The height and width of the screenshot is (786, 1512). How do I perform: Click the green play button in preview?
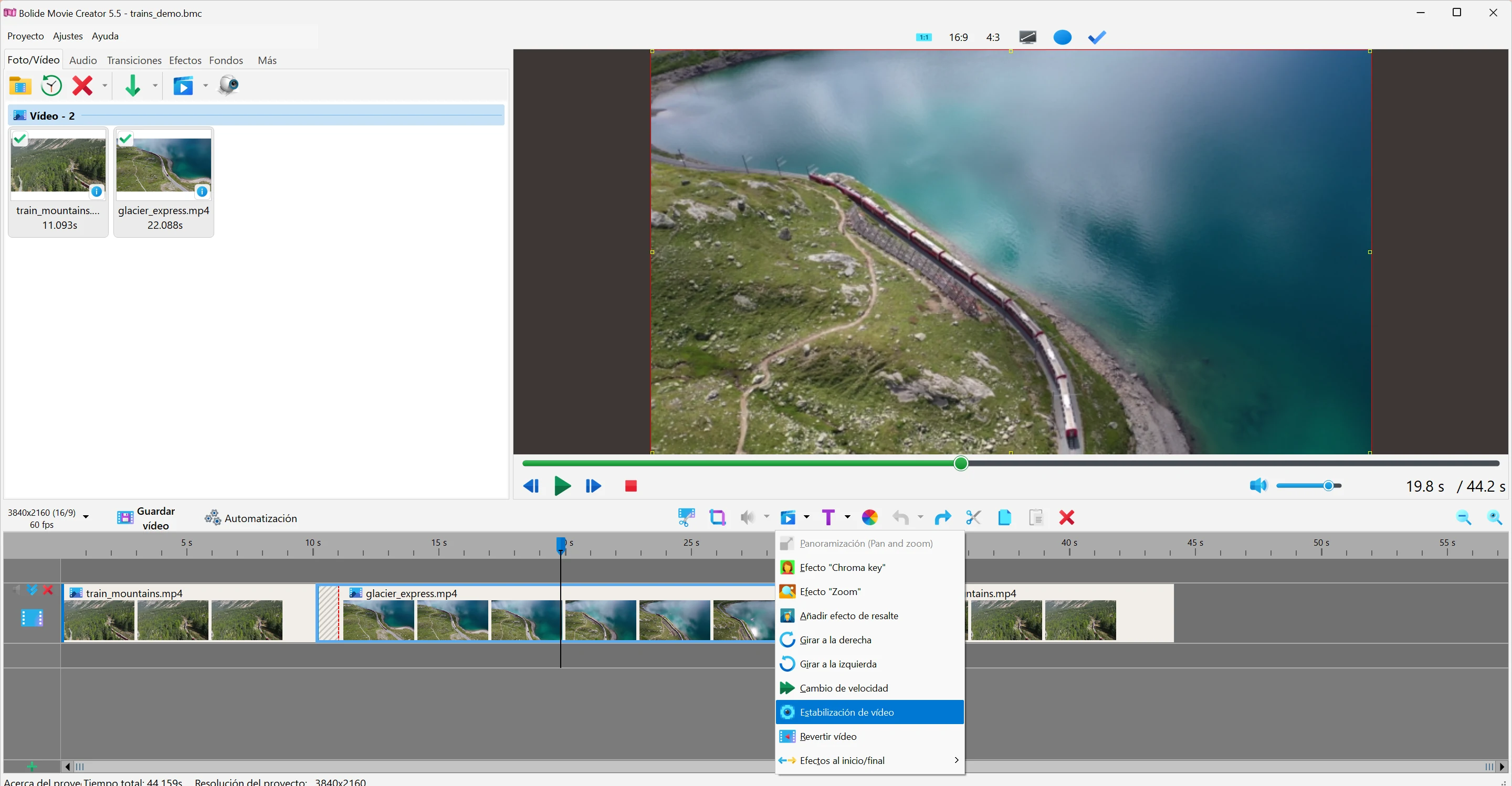562,486
